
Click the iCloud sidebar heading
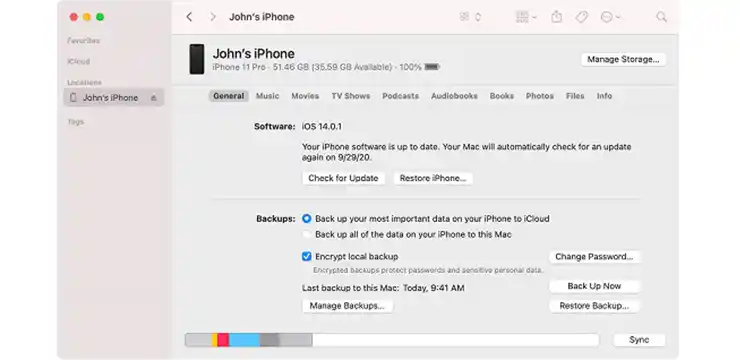pyautogui.click(x=78, y=61)
